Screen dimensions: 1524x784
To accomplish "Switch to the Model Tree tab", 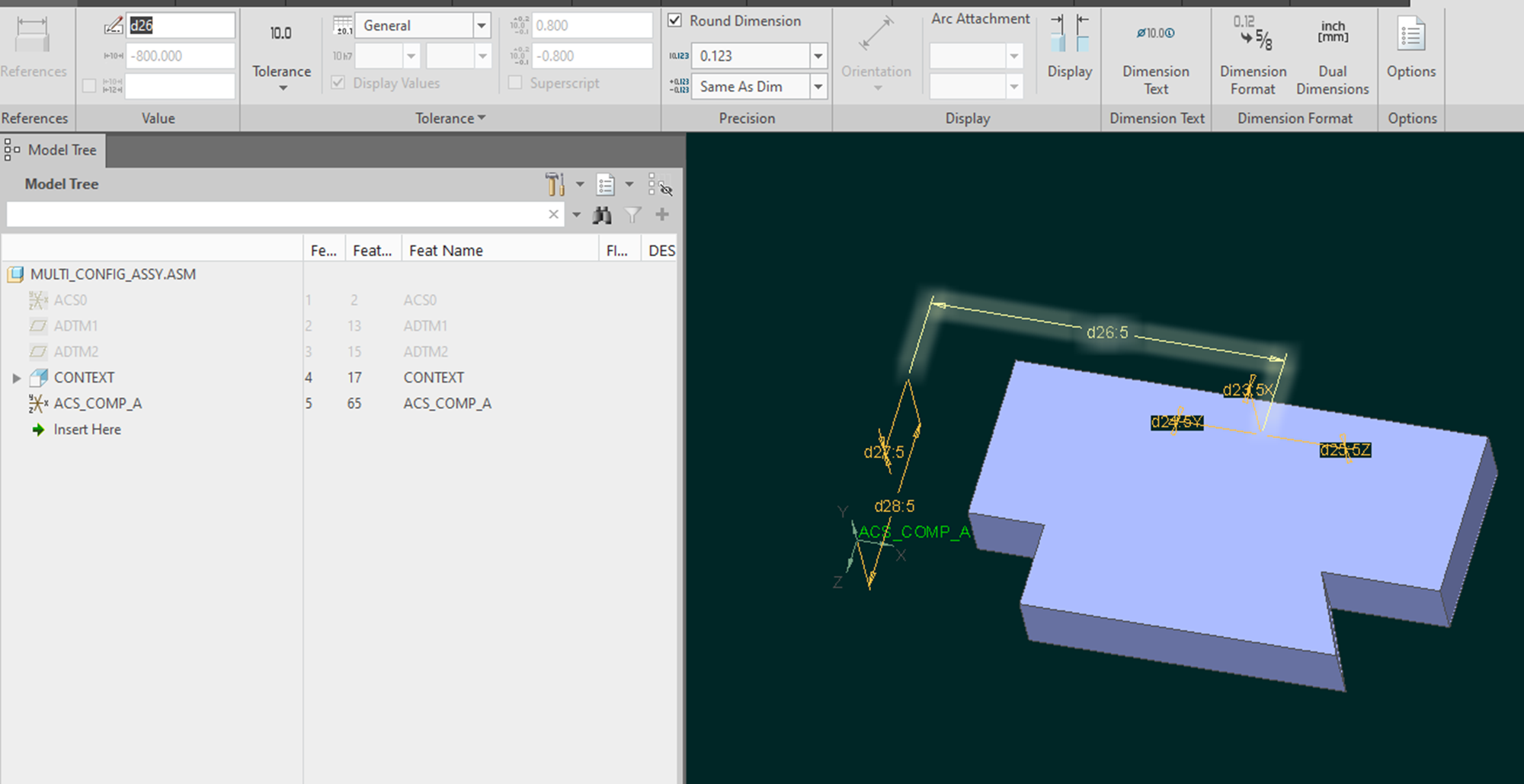I will coord(51,149).
